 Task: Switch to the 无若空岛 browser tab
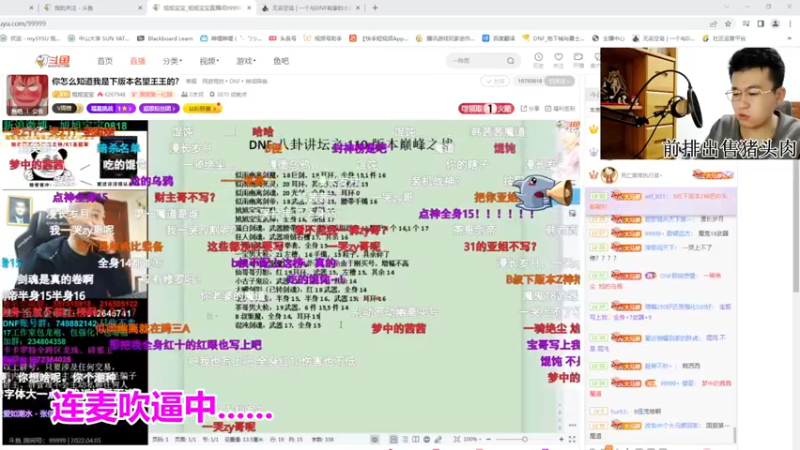pyautogui.click(x=309, y=8)
